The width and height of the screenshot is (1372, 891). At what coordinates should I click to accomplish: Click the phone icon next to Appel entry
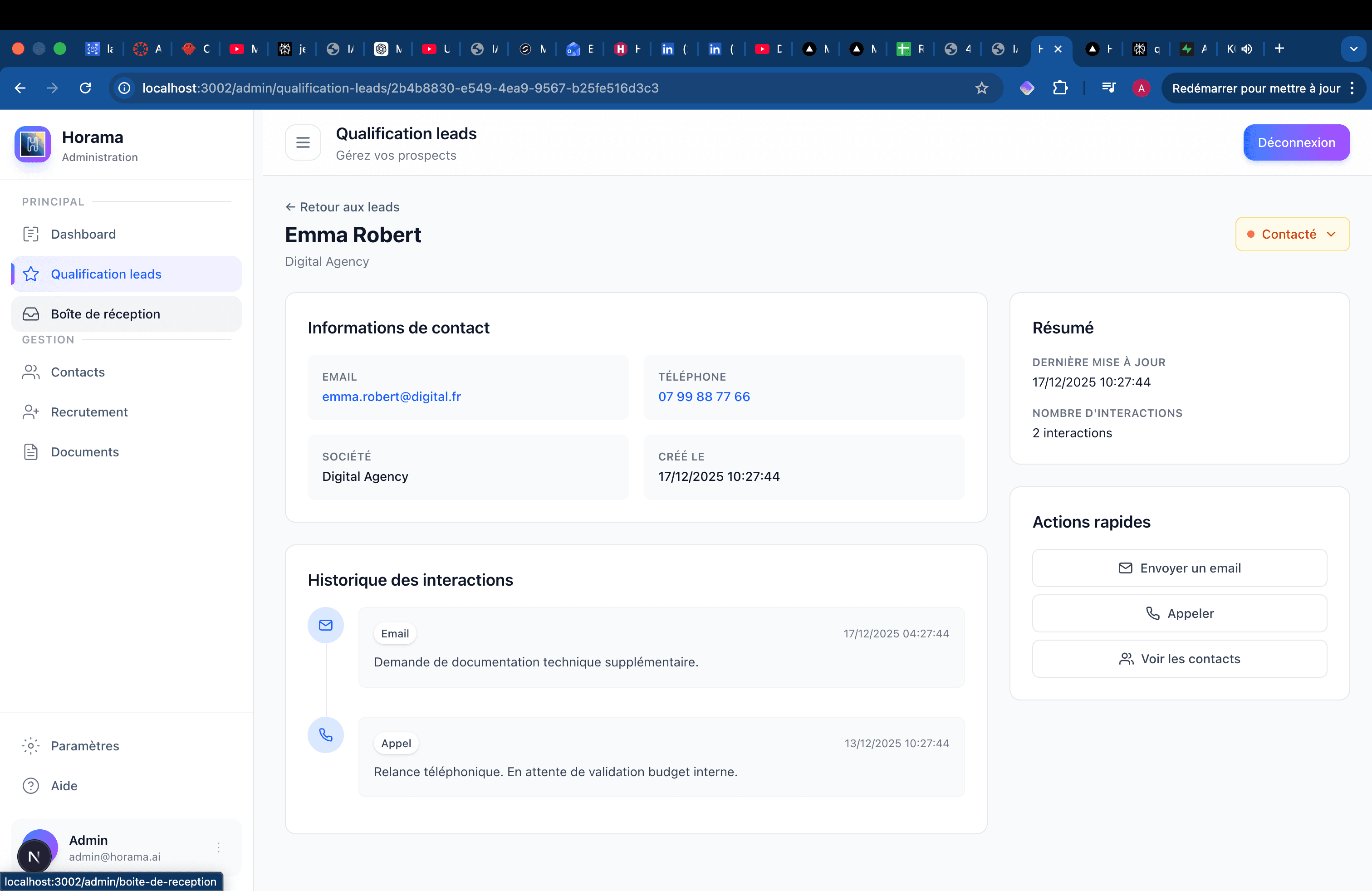pyautogui.click(x=326, y=735)
